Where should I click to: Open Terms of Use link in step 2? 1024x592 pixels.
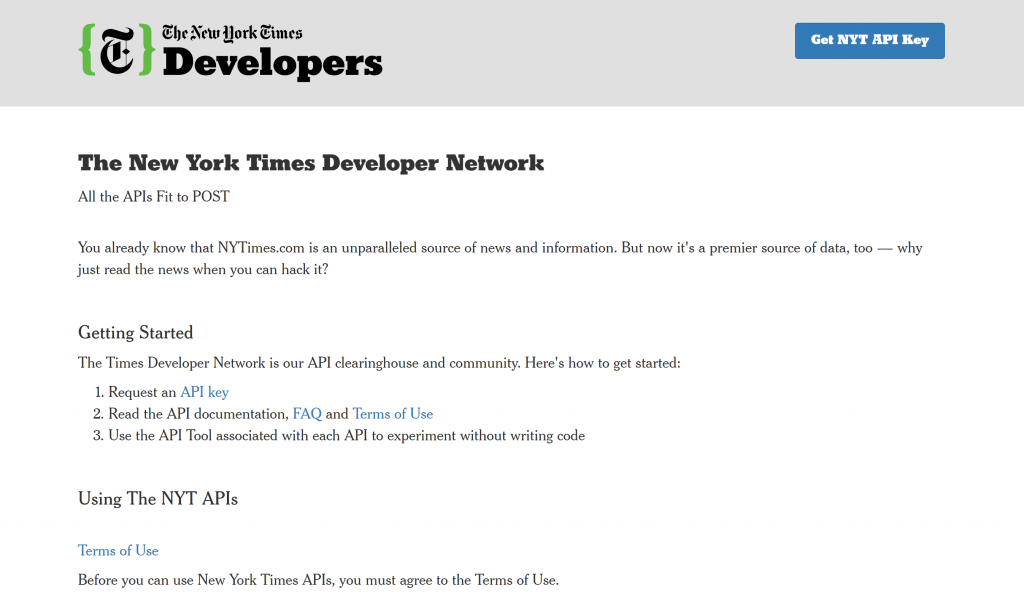[392, 414]
